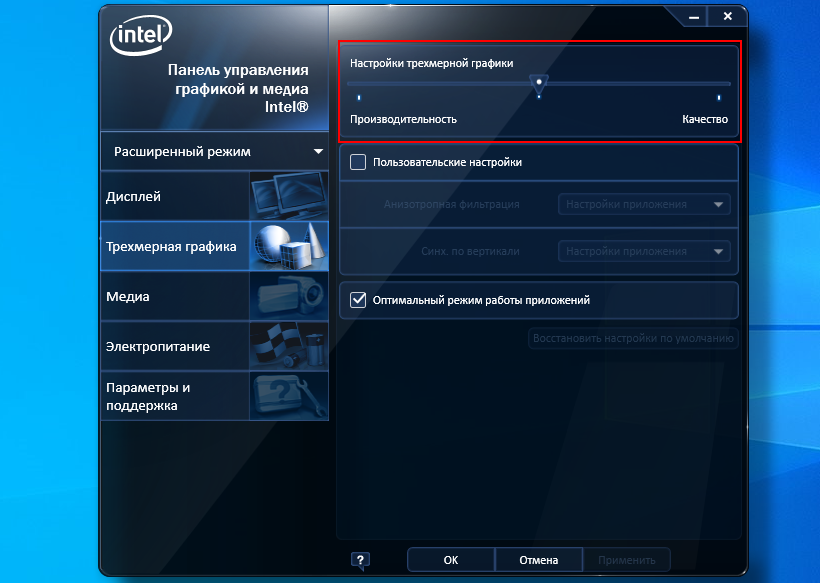Open the Options and support wrench icon

click(289, 396)
